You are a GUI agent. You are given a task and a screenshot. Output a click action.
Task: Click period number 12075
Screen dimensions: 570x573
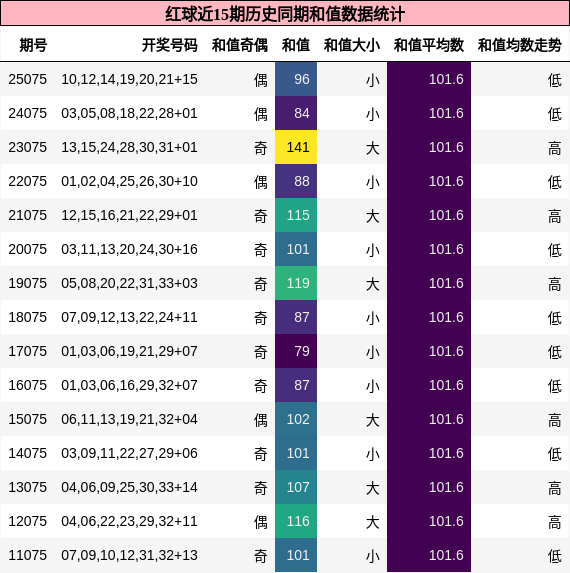(x=27, y=521)
